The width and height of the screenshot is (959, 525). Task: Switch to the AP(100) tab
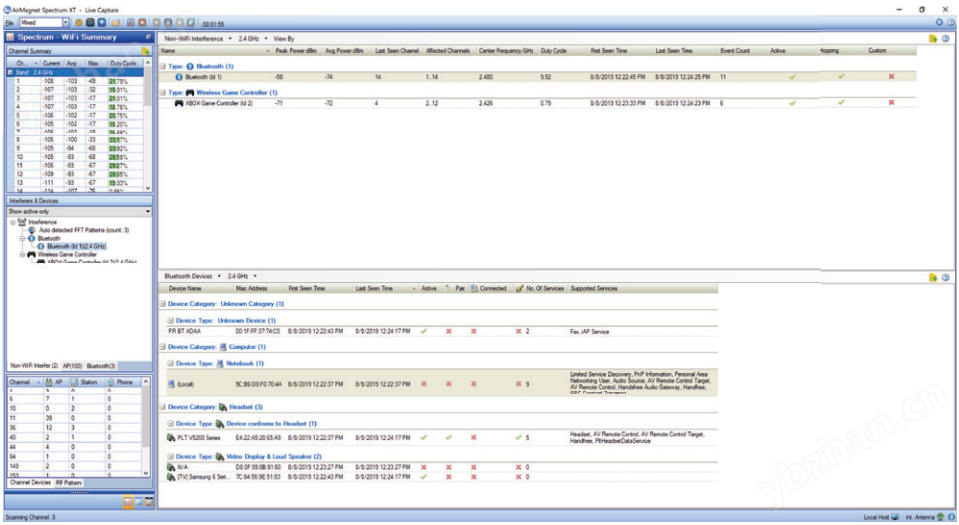click(x=74, y=366)
